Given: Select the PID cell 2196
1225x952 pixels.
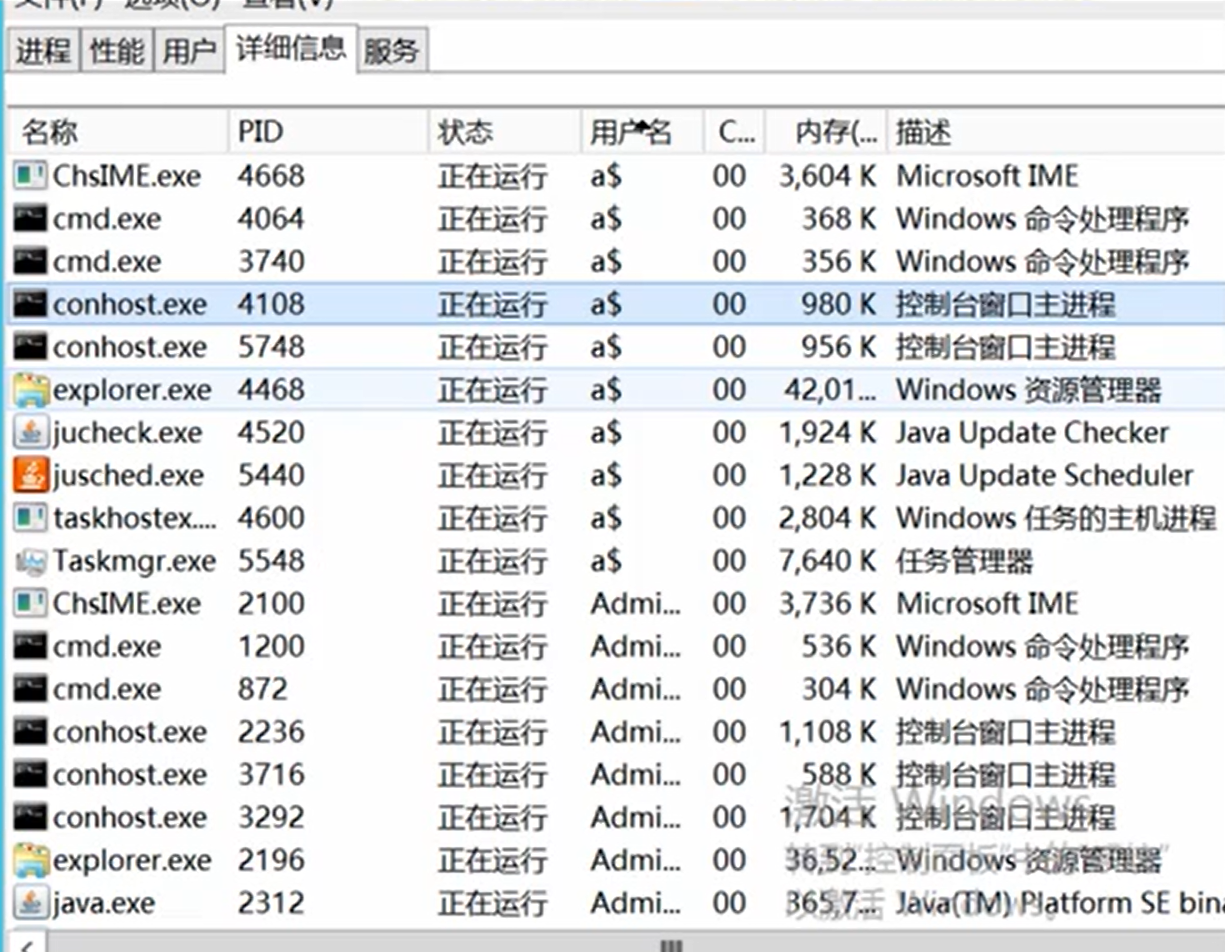Looking at the screenshot, I should point(271,860).
